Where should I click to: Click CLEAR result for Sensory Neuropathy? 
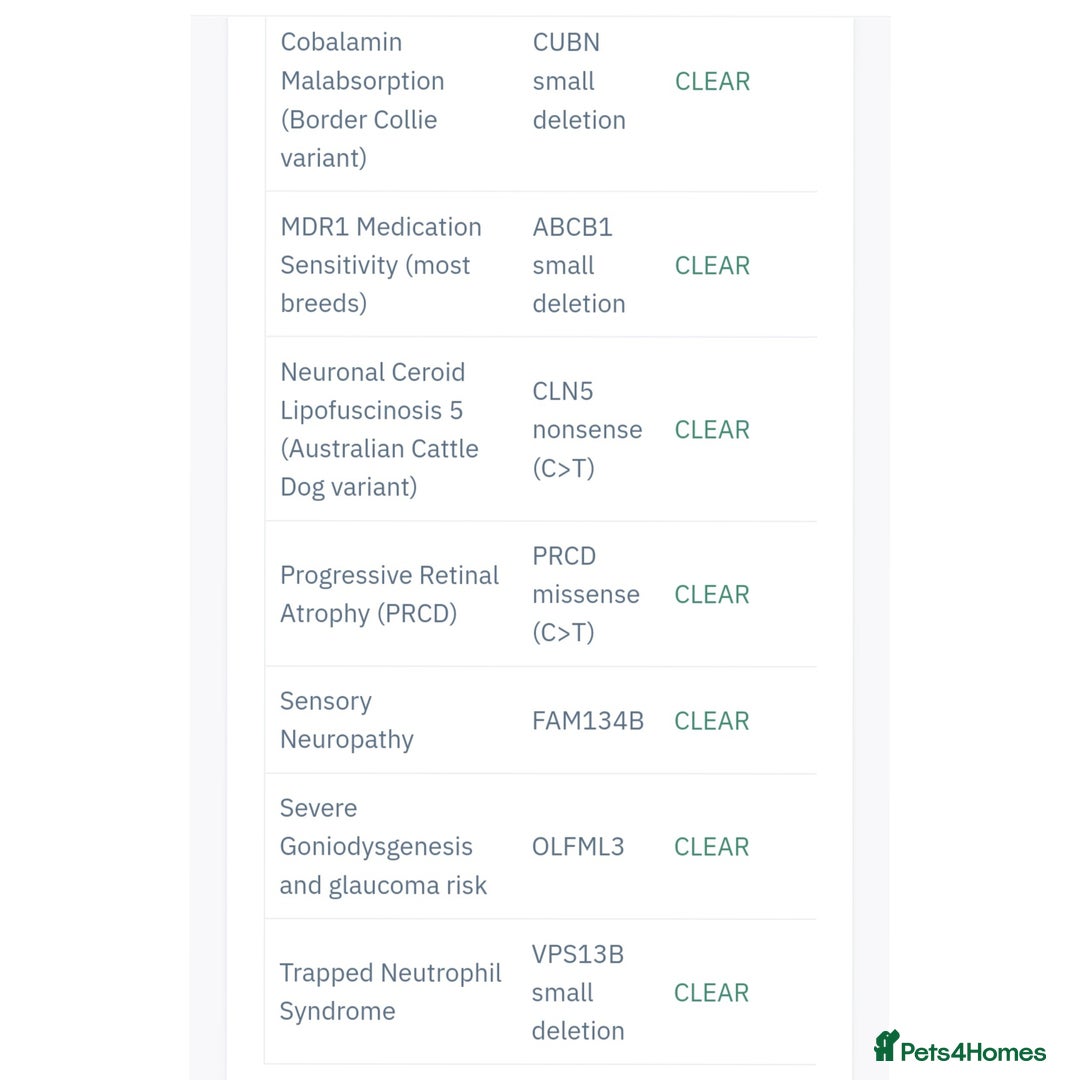point(712,721)
